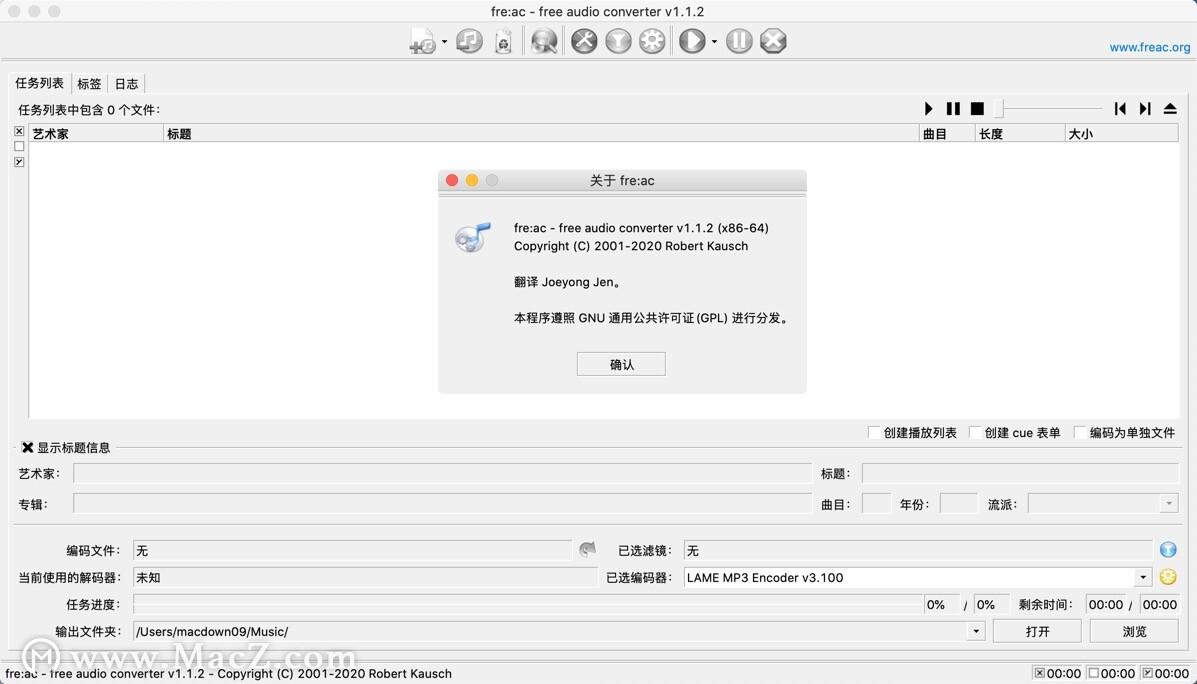Image resolution: width=1197 pixels, height=684 pixels.
Task: Click the '翻译 Joeyong Jen。' text in the dialog
Action: [568, 282]
